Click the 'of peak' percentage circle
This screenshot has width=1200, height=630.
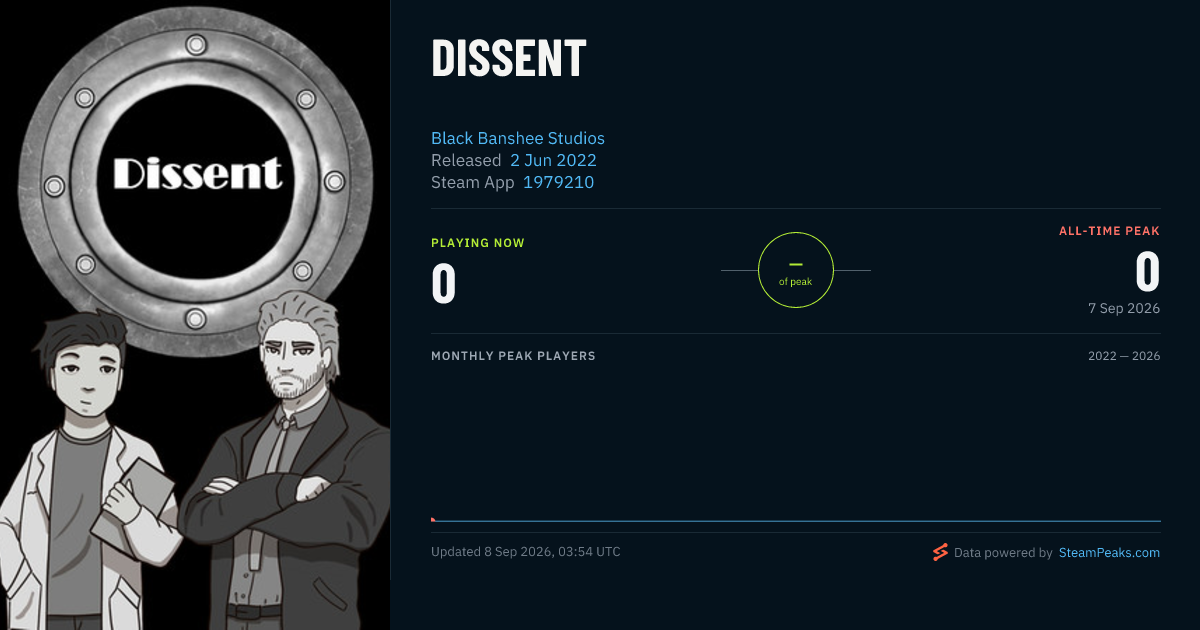(796, 270)
